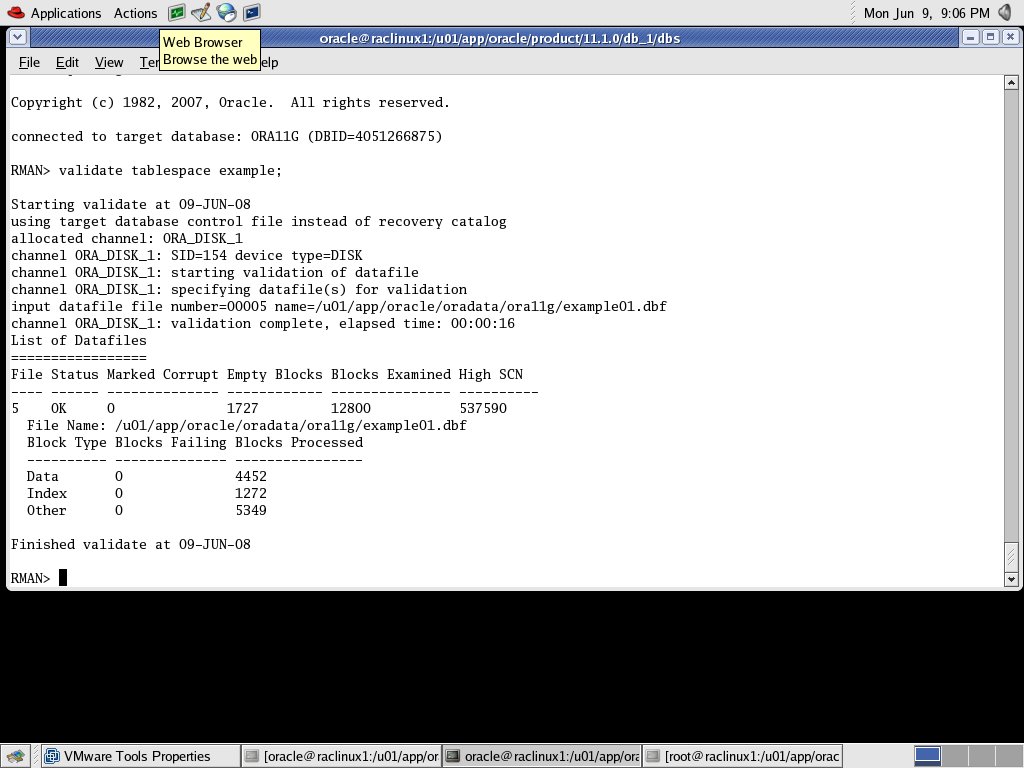Click the Empty Blocks value 1727
This screenshot has height=768, width=1024.
(x=243, y=408)
